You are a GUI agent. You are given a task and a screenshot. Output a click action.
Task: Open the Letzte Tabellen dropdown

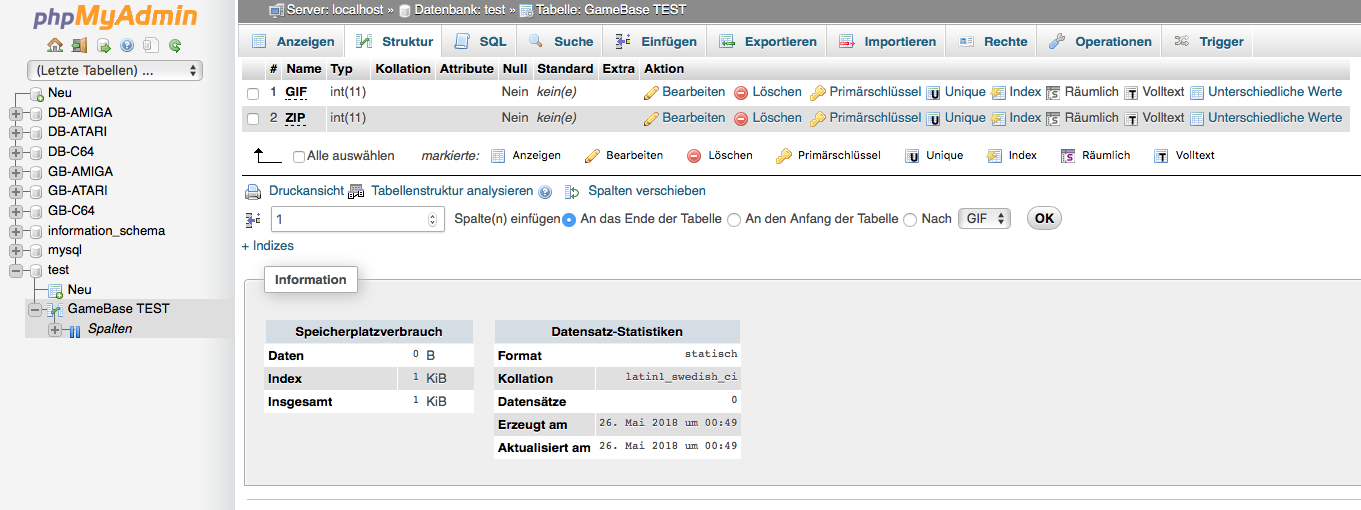tap(115, 71)
